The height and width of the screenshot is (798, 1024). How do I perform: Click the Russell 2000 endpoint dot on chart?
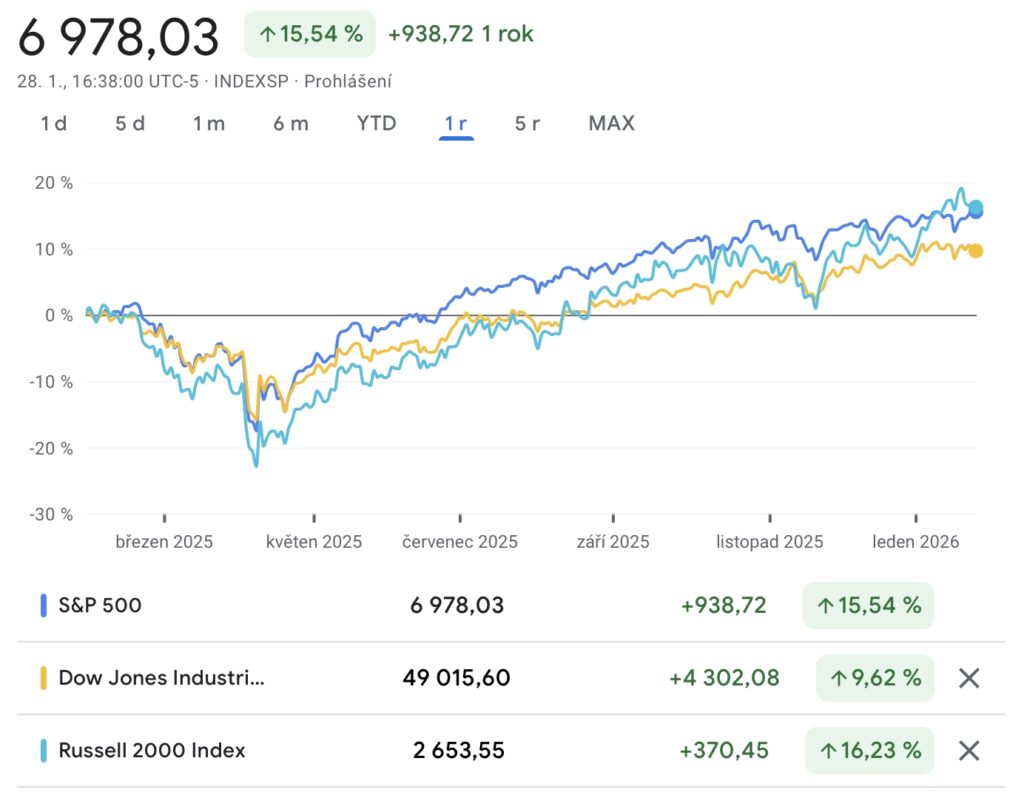(x=976, y=207)
